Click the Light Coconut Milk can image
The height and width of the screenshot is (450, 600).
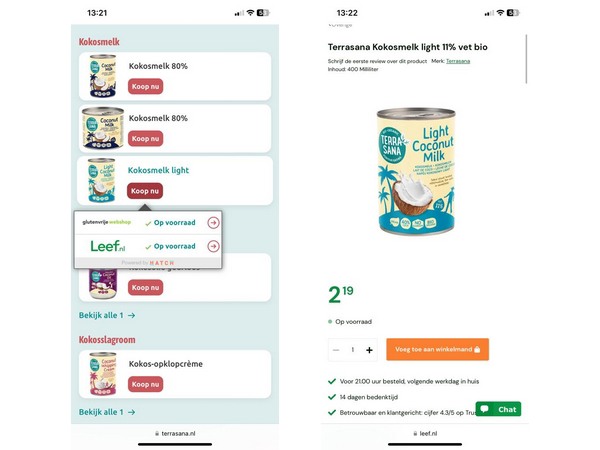point(416,171)
